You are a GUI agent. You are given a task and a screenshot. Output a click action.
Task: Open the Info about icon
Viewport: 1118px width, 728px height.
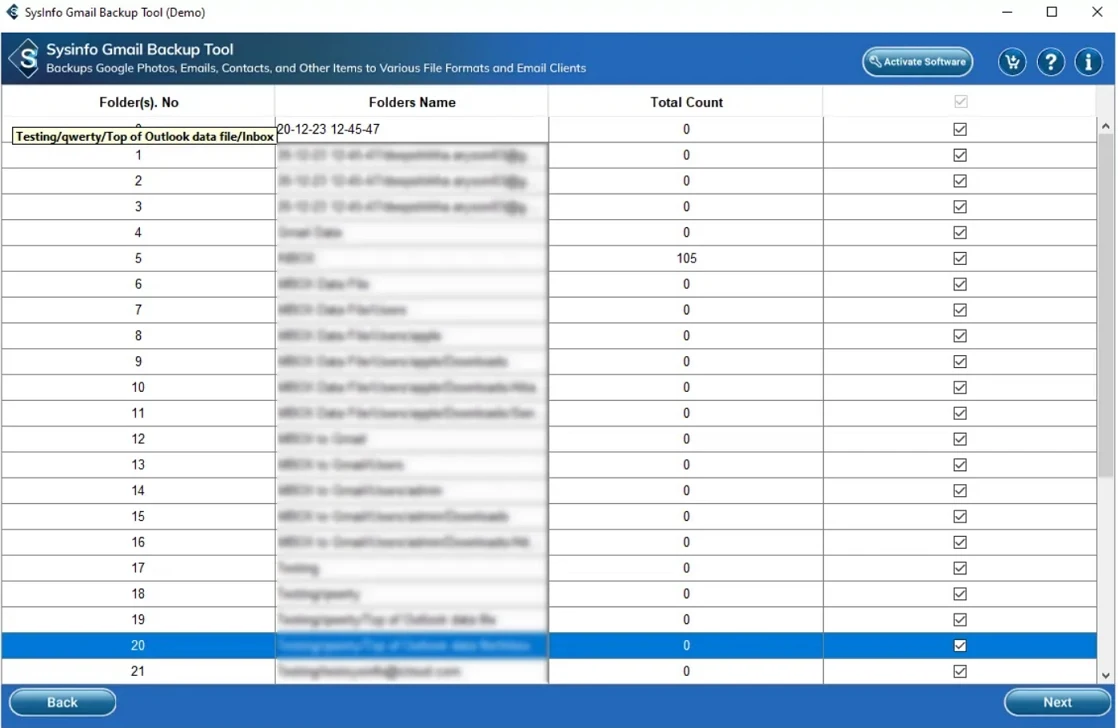click(1088, 62)
